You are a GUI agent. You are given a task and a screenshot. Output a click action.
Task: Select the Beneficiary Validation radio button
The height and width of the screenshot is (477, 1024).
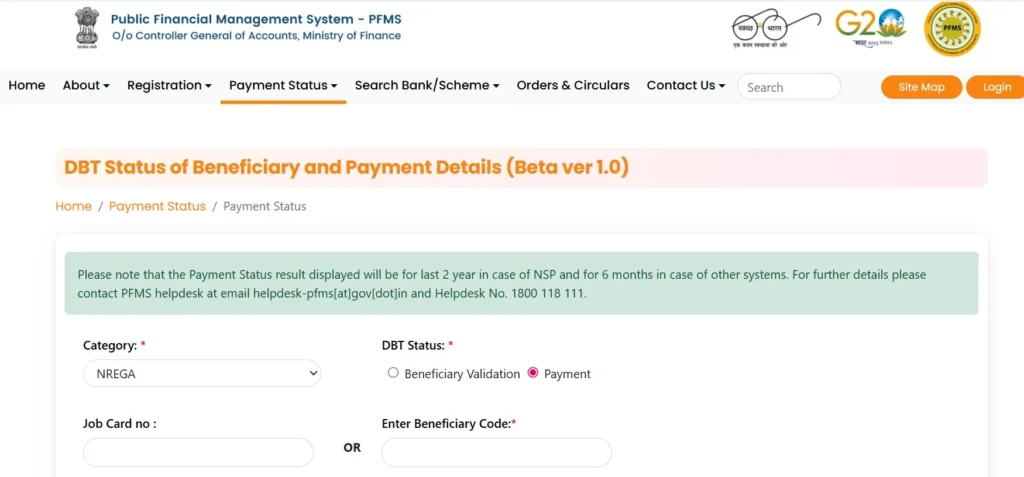[392, 373]
